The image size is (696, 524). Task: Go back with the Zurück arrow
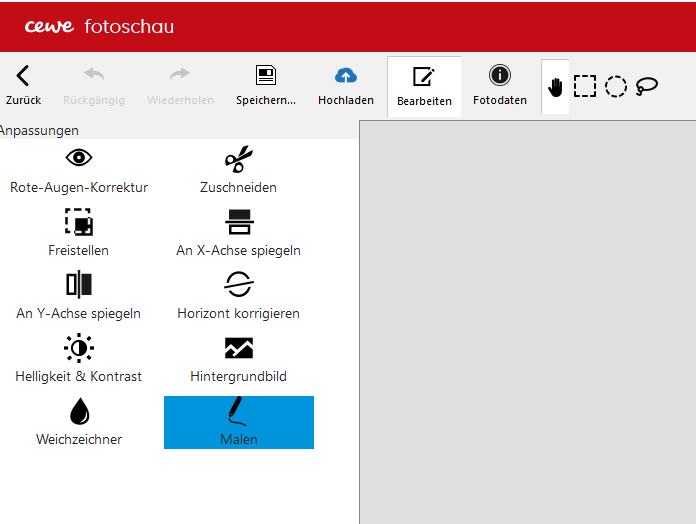coord(23,85)
